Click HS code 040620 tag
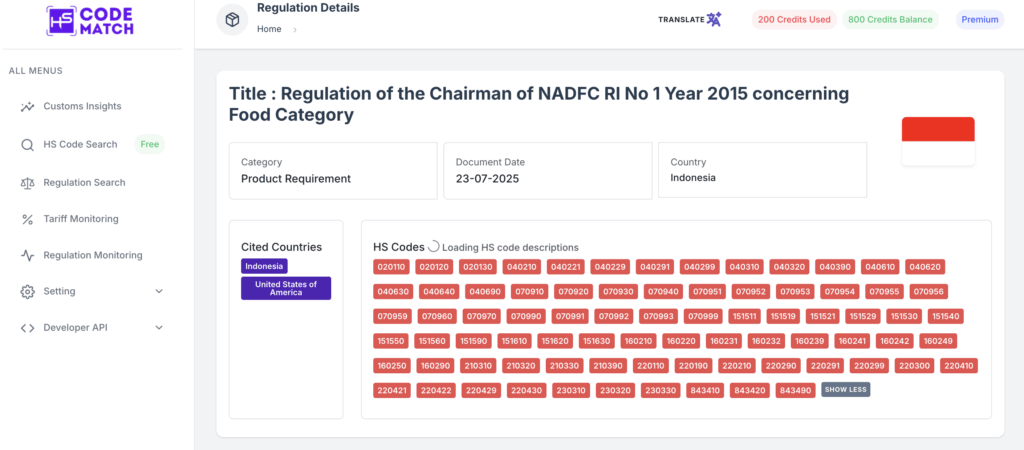 coord(925,267)
